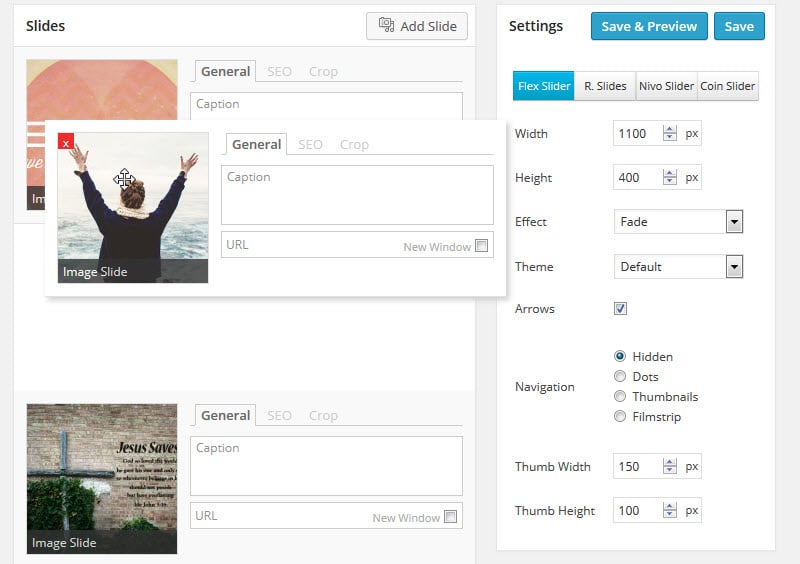Select the Coin Slider tab
Image resolution: width=800 pixels, height=564 pixels.
click(728, 86)
